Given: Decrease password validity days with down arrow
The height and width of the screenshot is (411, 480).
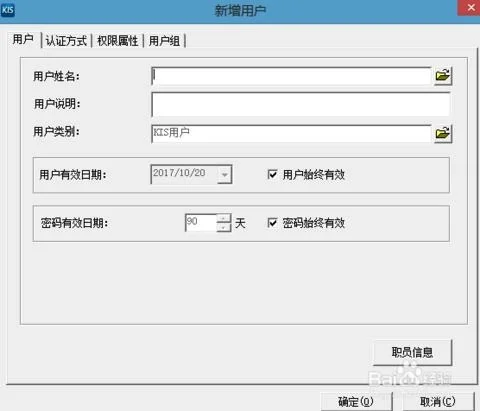Looking at the screenshot, I should tap(224, 227).
